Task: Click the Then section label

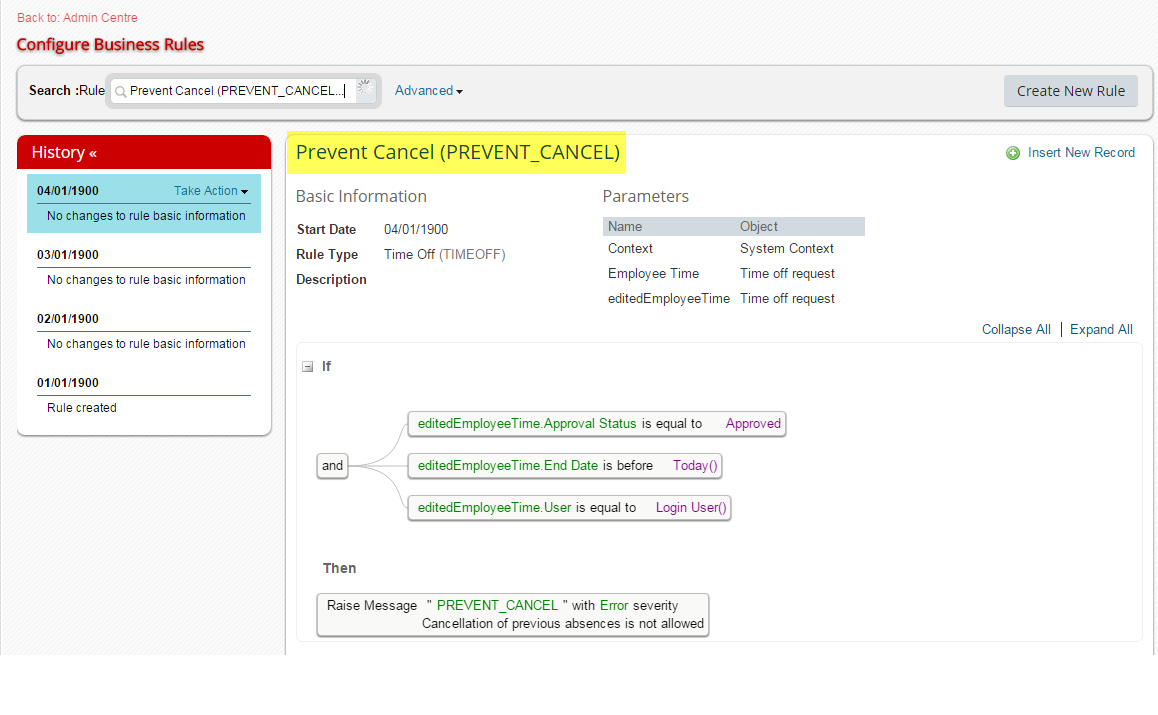Action: click(339, 568)
